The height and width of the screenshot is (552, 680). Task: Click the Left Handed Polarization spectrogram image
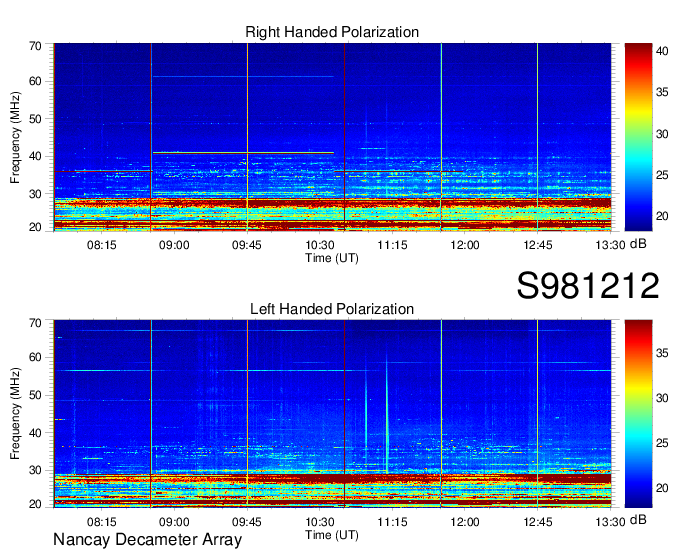point(332,414)
